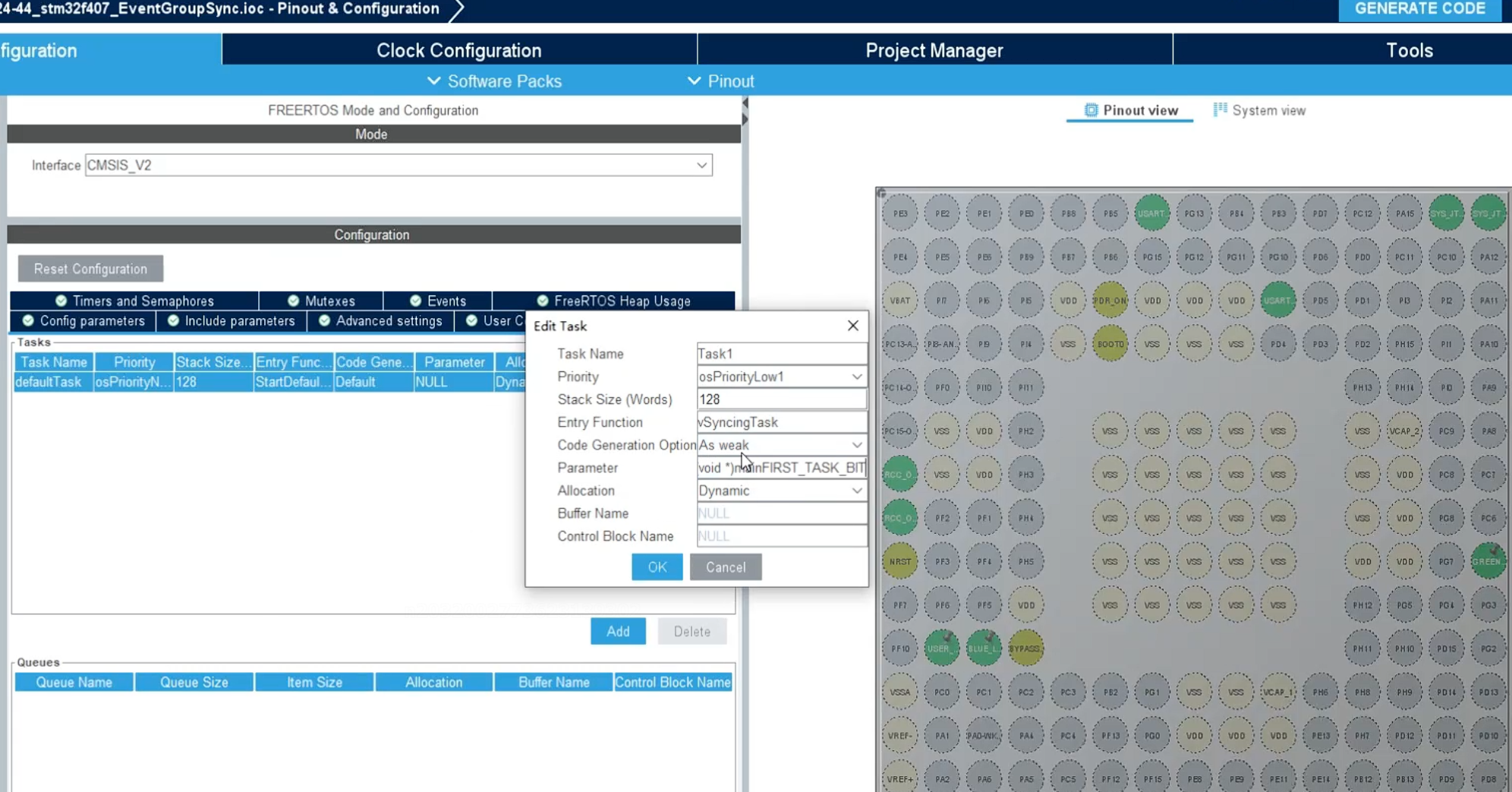
Task: Open the Include parameters tab
Action: [x=232, y=321]
